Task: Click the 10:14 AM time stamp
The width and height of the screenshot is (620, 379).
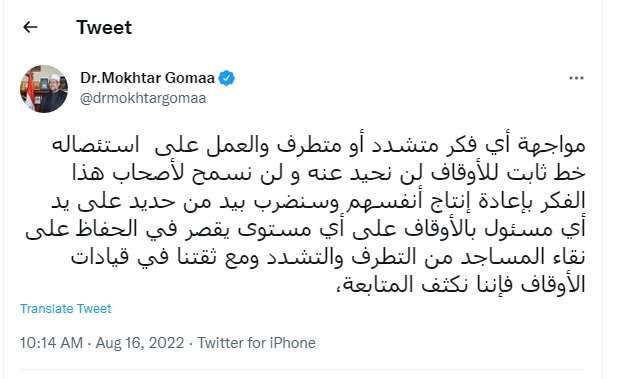Action: [51, 343]
